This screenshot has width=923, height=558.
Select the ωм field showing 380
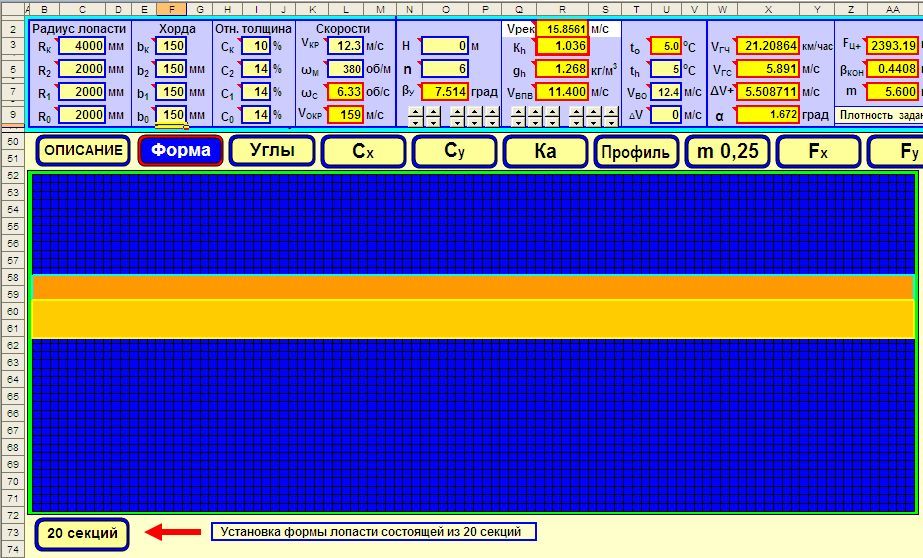[x=345, y=69]
